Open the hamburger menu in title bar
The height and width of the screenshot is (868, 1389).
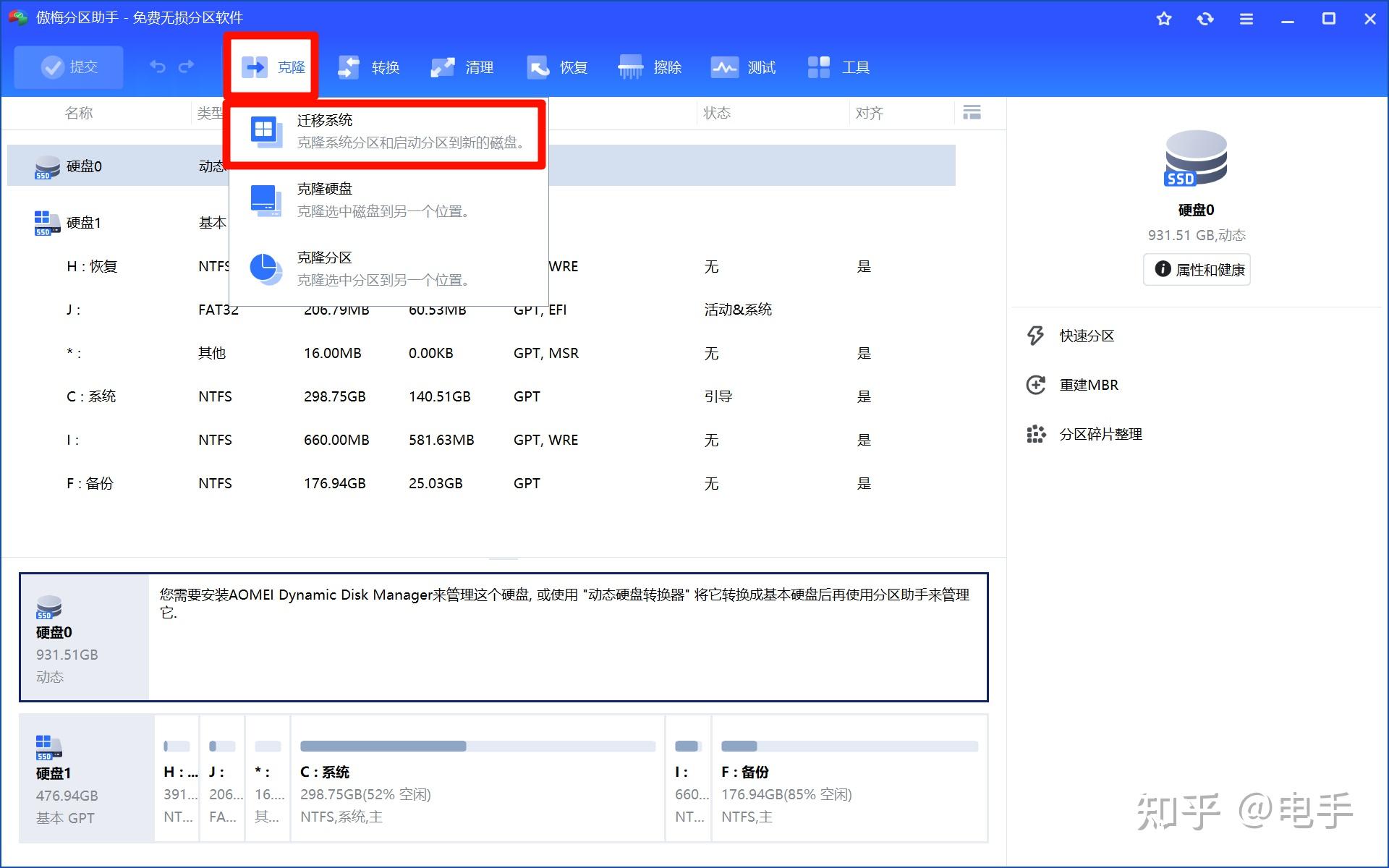pos(1246,19)
